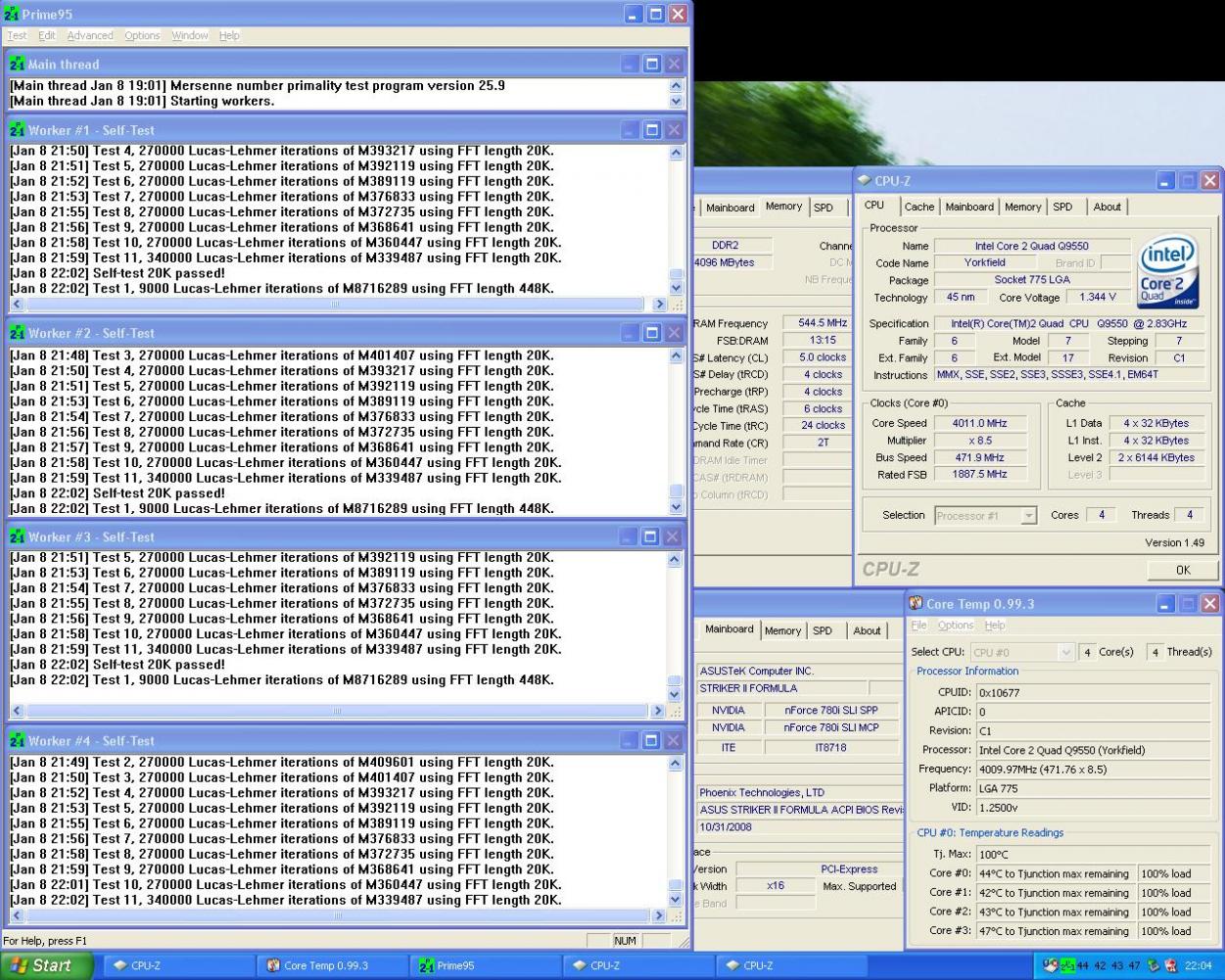Open the Edit menu in Prime95

click(47, 35)
